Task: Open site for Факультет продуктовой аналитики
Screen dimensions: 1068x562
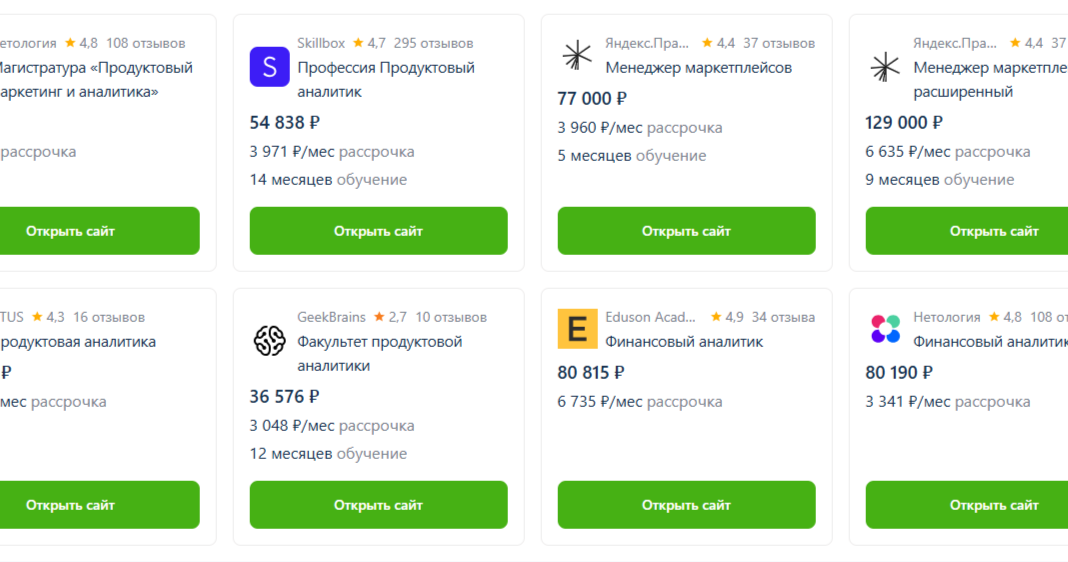Action: pyautogui.click(x=379, y=505)
